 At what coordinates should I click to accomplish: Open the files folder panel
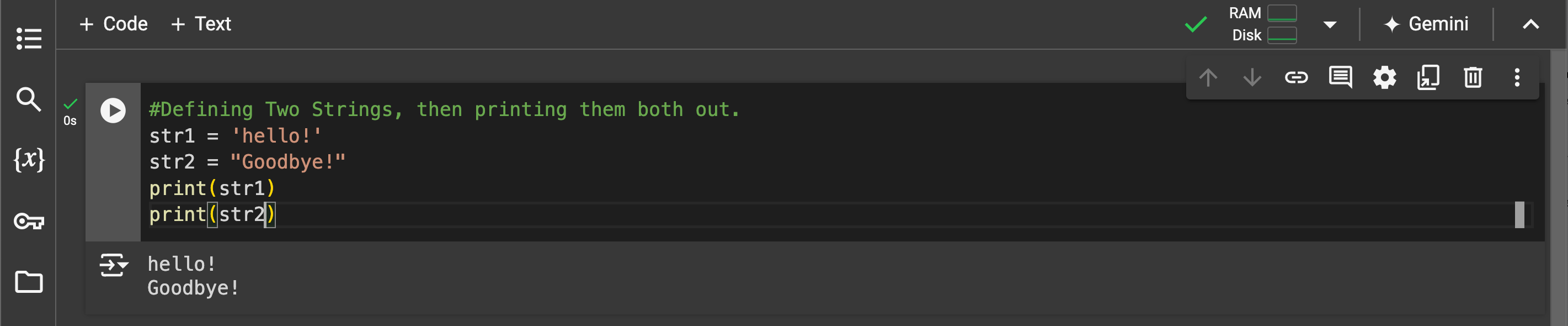pyautogui.click(x=29, y=281)
